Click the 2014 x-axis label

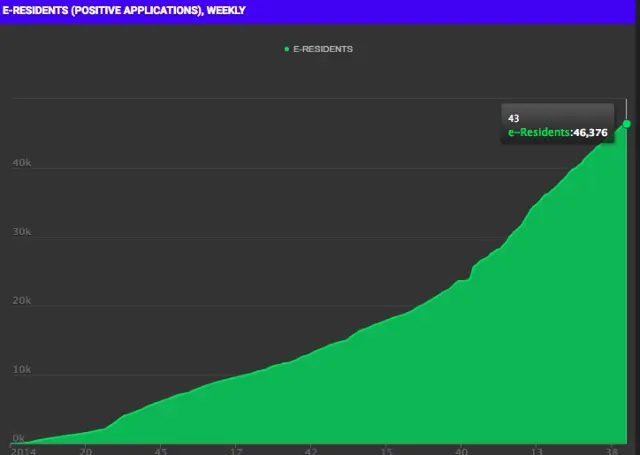[22, 450]
